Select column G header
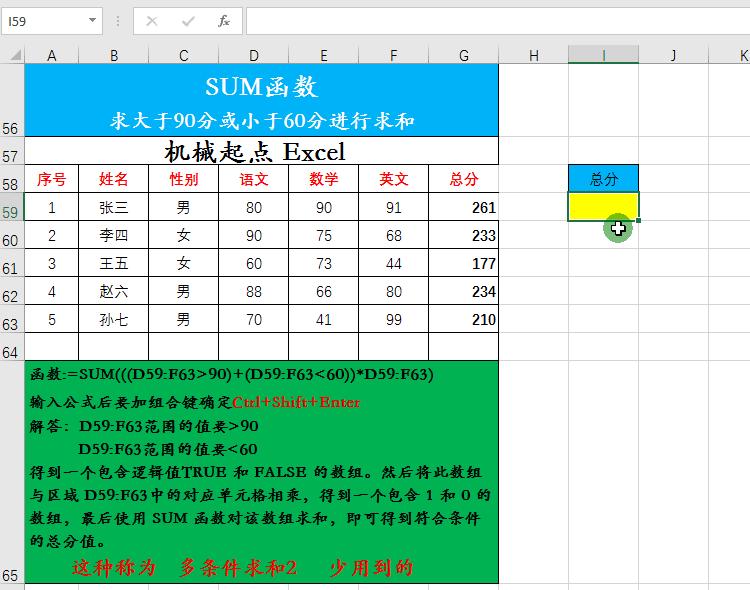Image resolution: width=750 pixels, height=590 pixels. point(464,56)
